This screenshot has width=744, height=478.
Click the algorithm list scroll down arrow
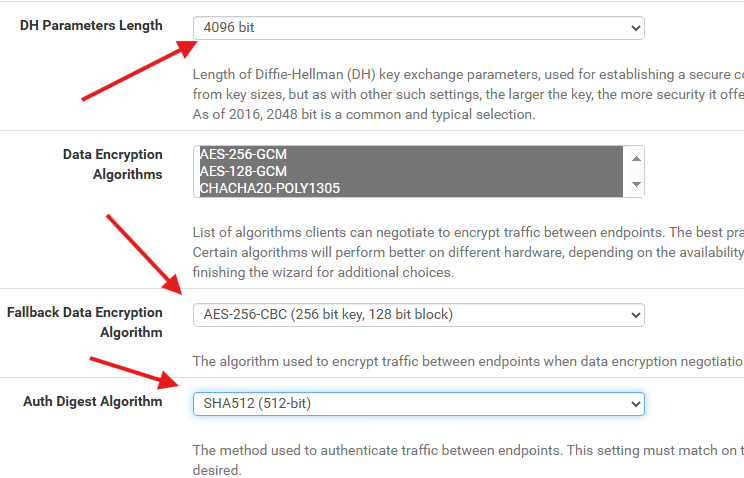636,184
